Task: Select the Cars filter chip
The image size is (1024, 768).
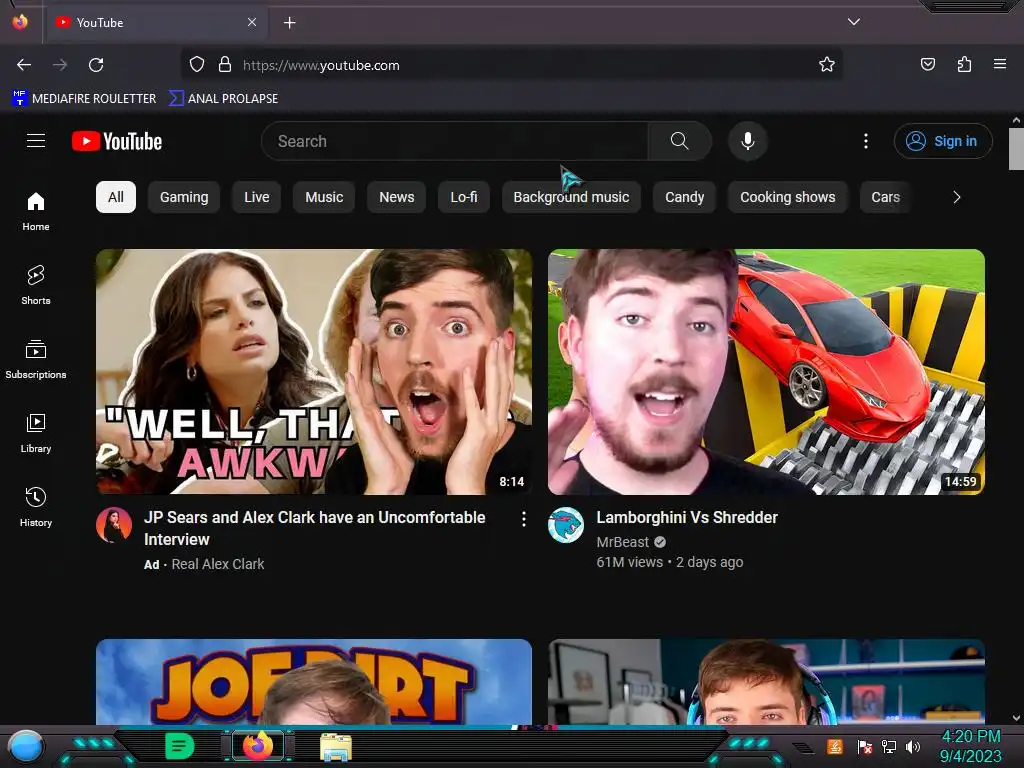Action: [x=886, y=197]
